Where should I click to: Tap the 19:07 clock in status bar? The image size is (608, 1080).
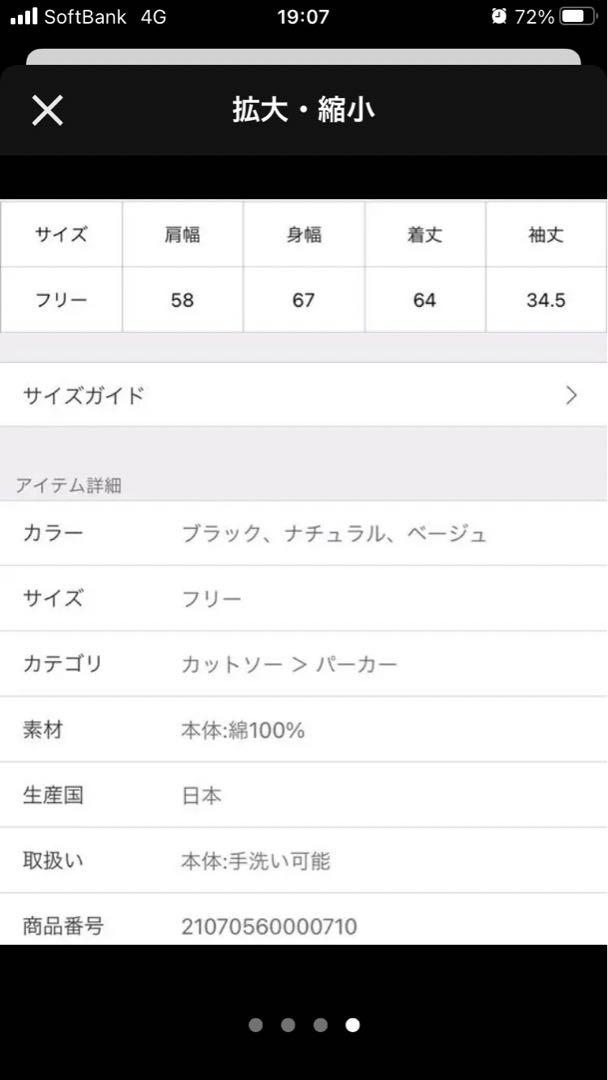[x=303, y=17]
